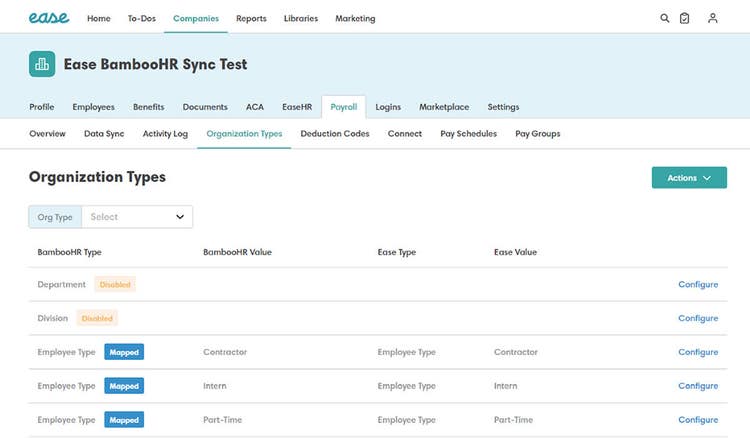Open the Connect sub-tab
Image resolution: width=750 pixels, height=438 pixels.
click(405, 133)
